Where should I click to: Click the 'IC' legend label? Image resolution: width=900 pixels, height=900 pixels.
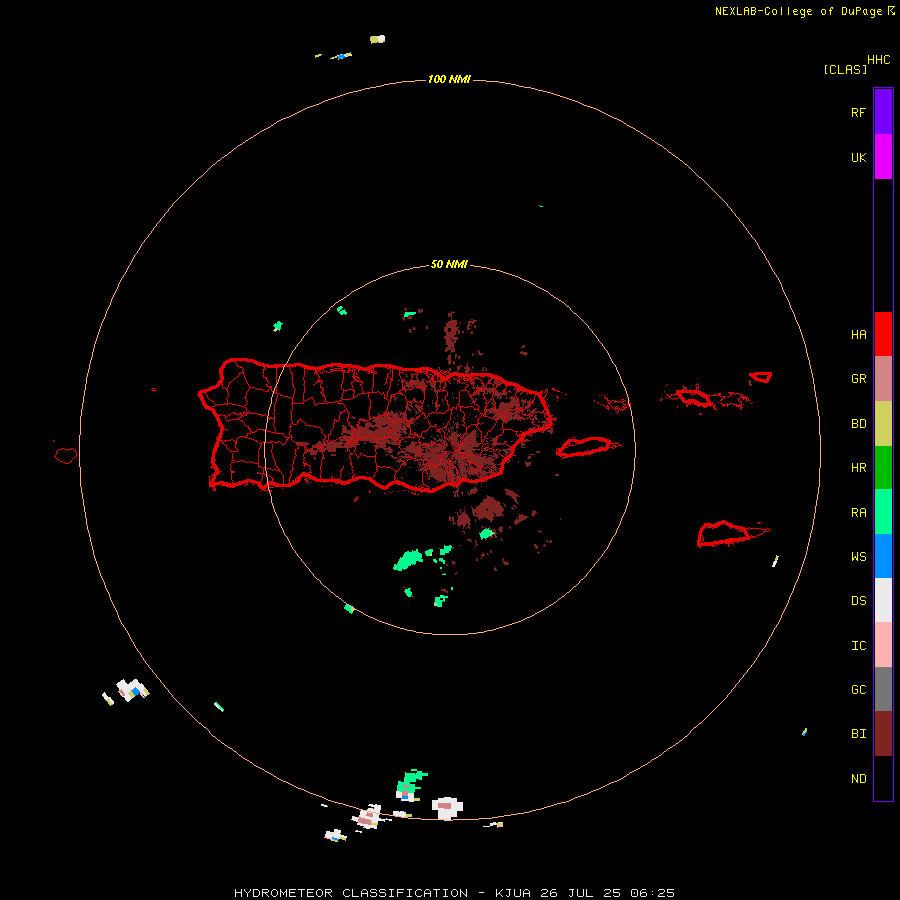pos(858,646)
